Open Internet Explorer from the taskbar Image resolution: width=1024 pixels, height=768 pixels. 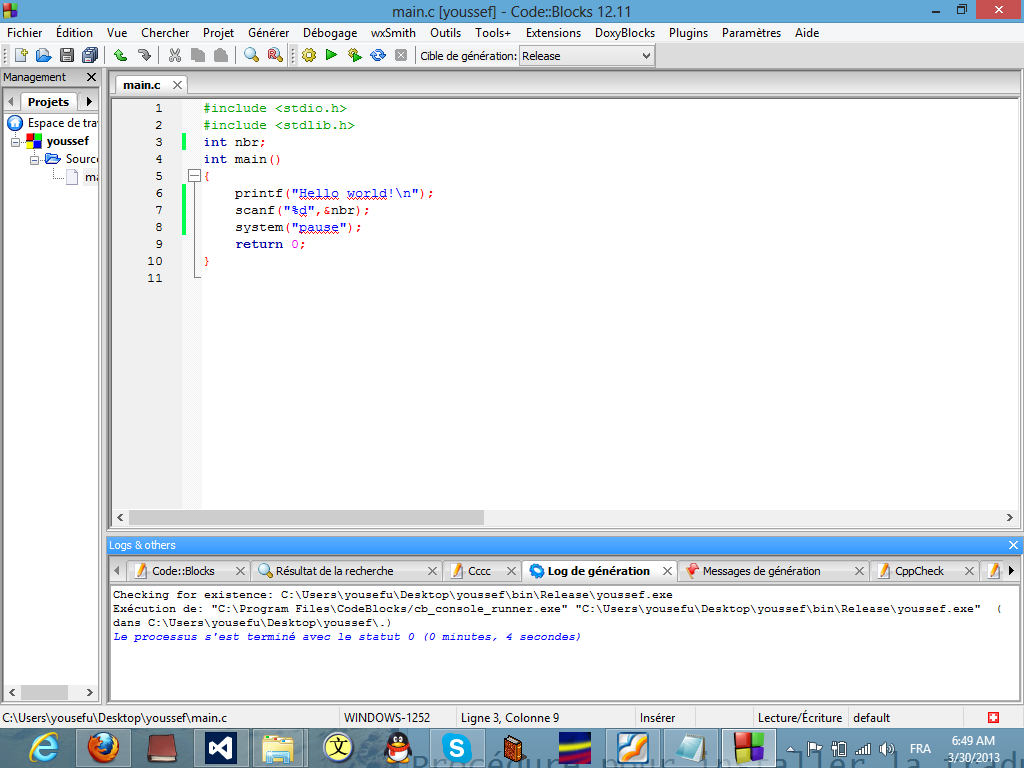coord(44,748)
